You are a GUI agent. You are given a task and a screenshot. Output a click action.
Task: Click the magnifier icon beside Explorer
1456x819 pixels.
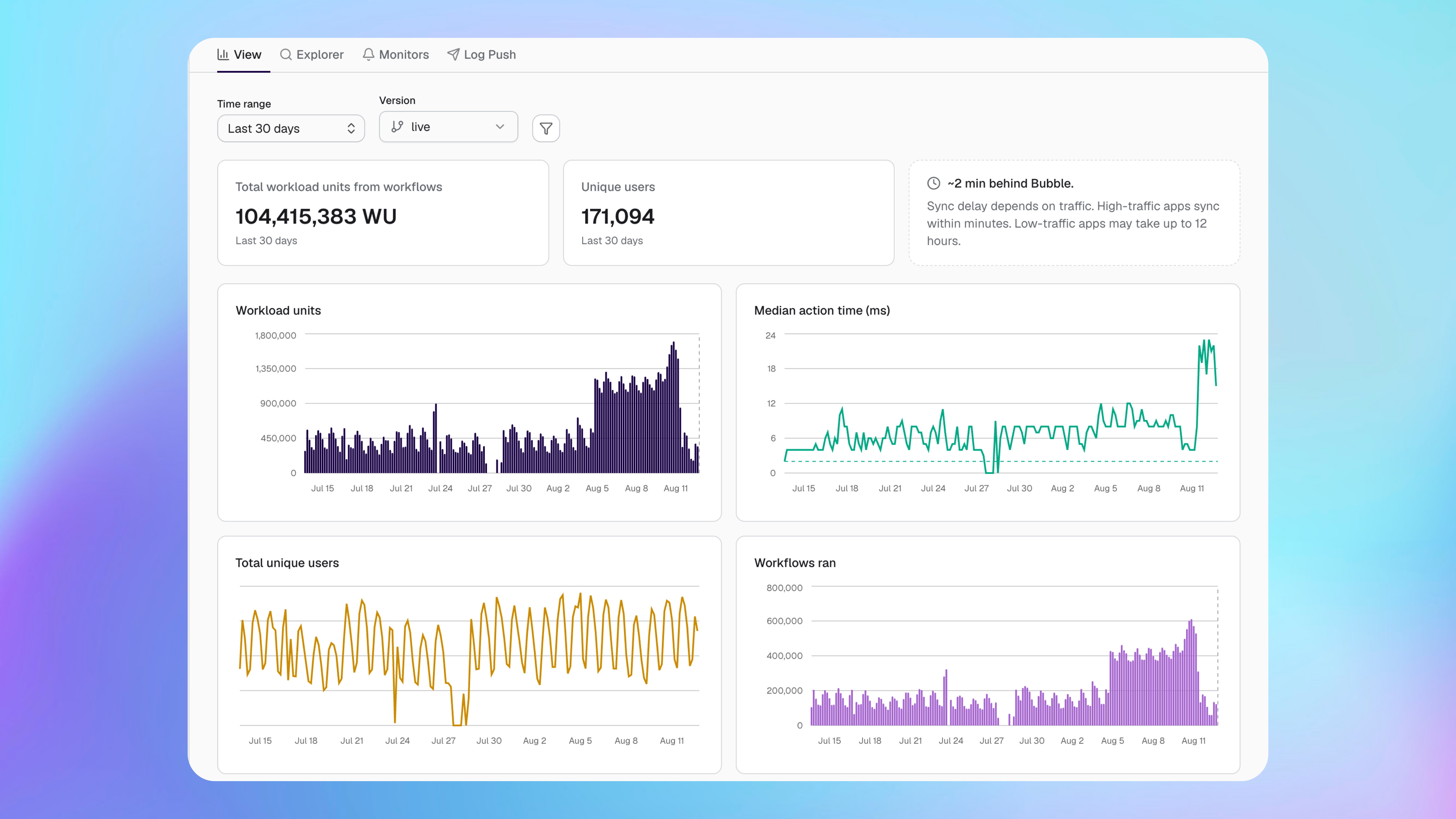[286, 54]
